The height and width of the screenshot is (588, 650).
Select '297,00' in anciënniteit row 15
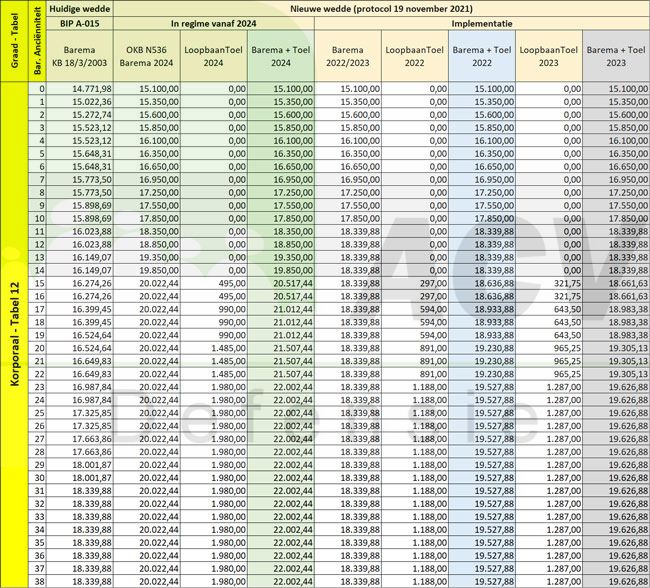click(433, 283)
